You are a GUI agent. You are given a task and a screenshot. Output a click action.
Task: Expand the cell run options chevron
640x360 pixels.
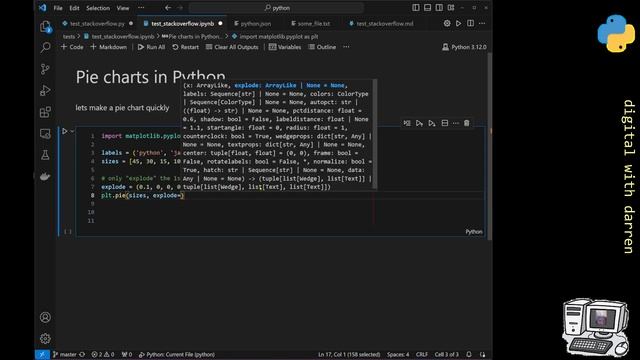click(x=72, y=131)
